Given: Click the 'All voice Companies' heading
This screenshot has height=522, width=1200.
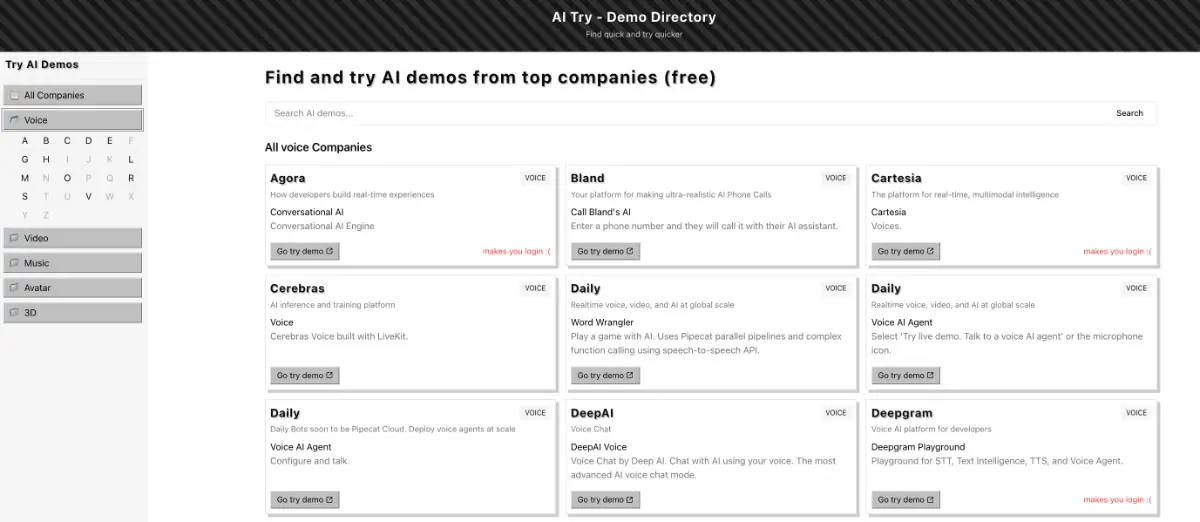Looking at the screenshot, I should click(318, 147).
